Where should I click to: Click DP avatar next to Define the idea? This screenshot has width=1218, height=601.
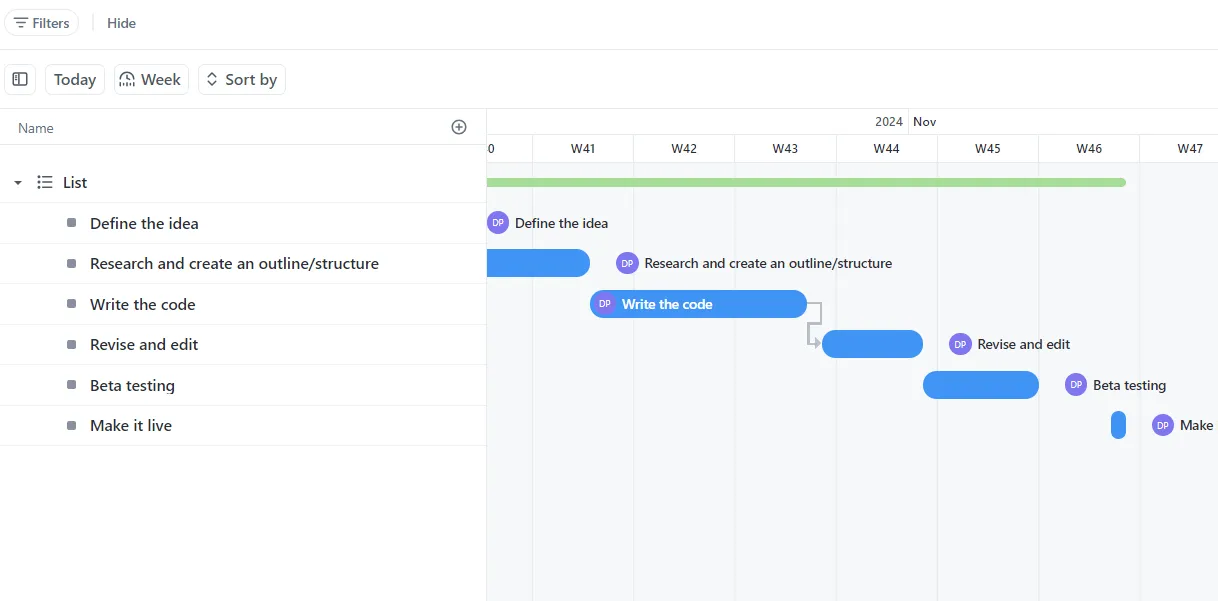tap(498, 223)
